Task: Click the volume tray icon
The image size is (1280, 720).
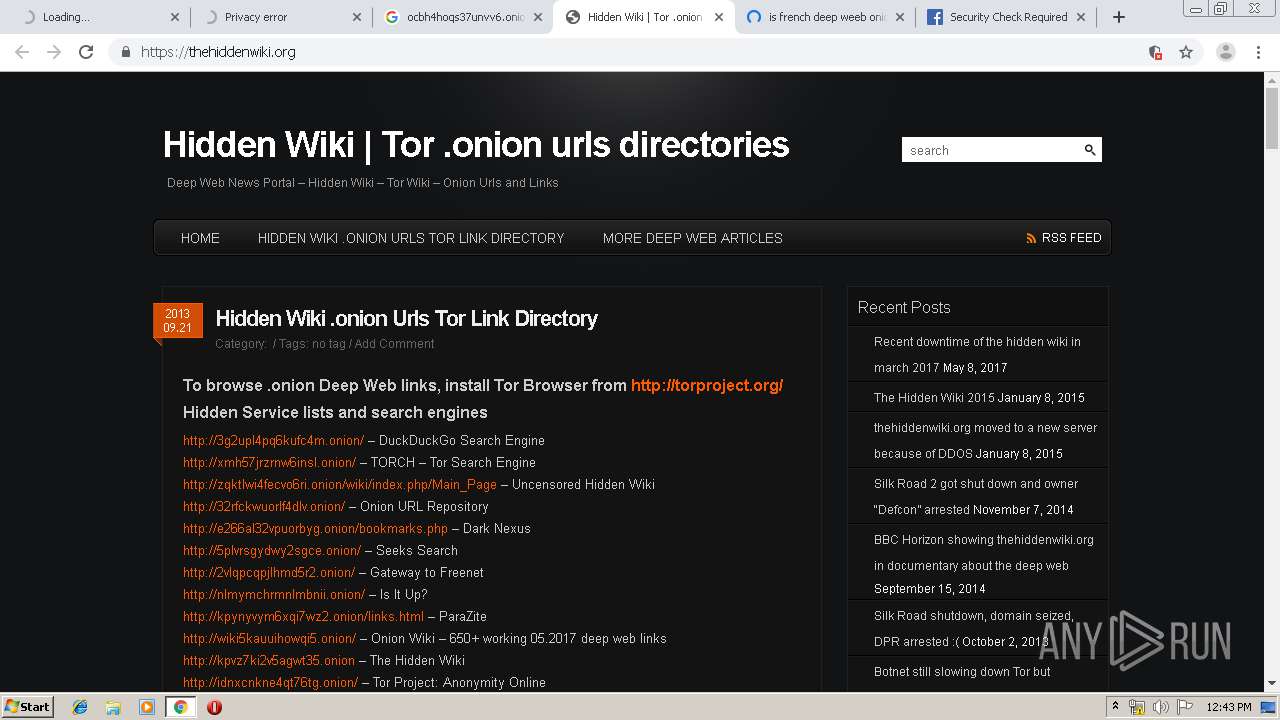Action: pos(1161,707)
